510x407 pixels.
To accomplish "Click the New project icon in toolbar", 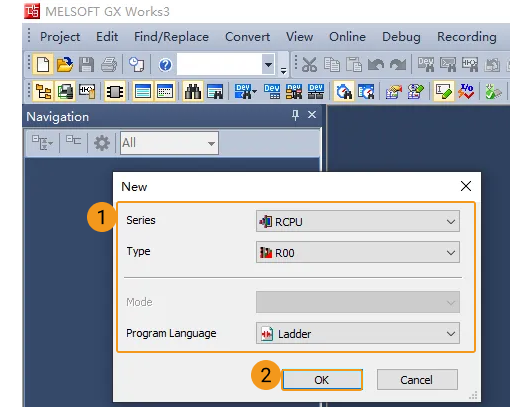I will [x=43, y=64].
